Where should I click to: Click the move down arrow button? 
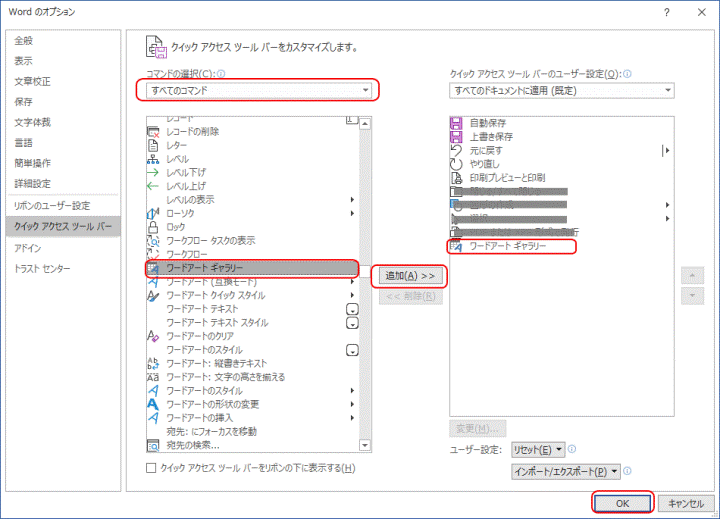coord(692,296)
